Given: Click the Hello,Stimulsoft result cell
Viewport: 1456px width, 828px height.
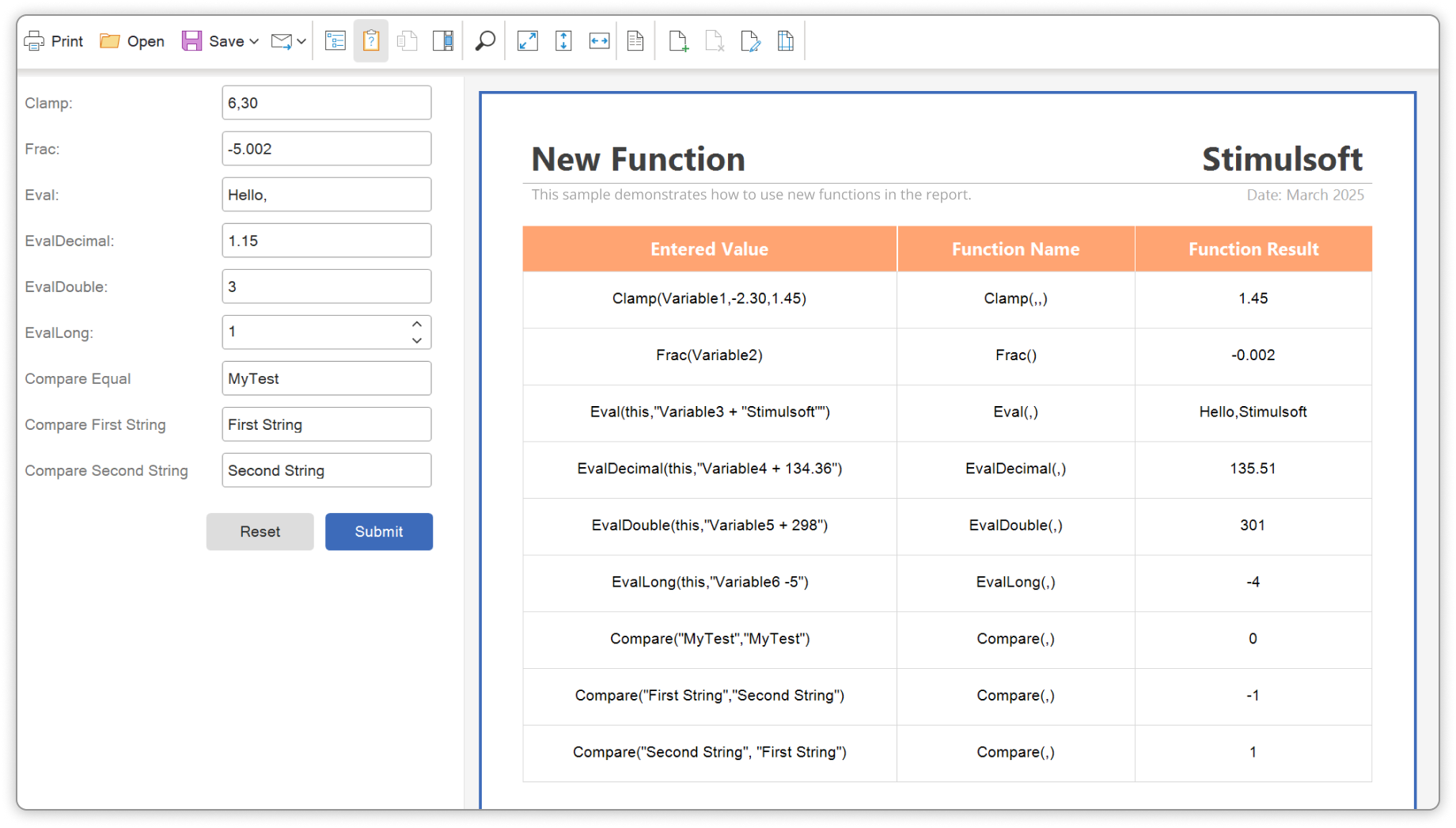Looking at the screenshot, I should [1253, 412].
